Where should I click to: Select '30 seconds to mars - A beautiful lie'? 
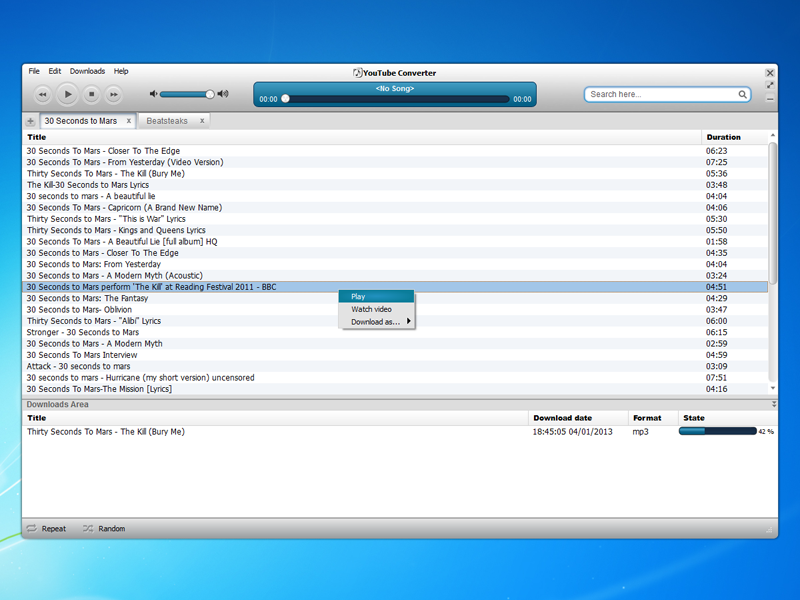(395, 196)
